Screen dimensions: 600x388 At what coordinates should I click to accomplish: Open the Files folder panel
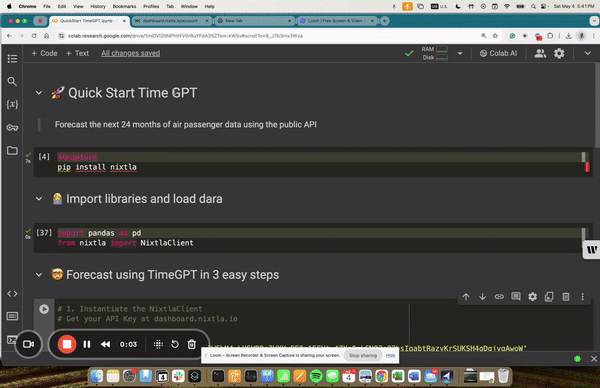[x=12, y=150]
